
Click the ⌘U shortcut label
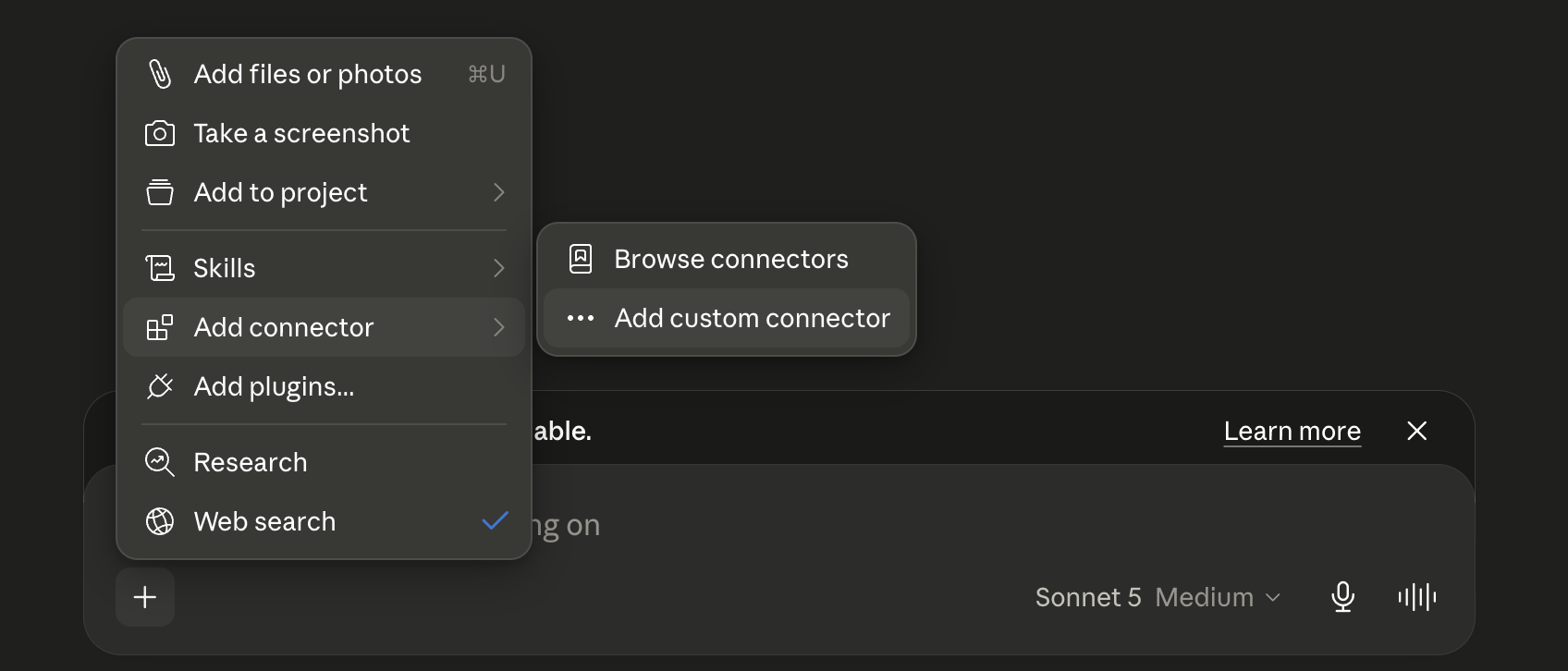[486, 74]
